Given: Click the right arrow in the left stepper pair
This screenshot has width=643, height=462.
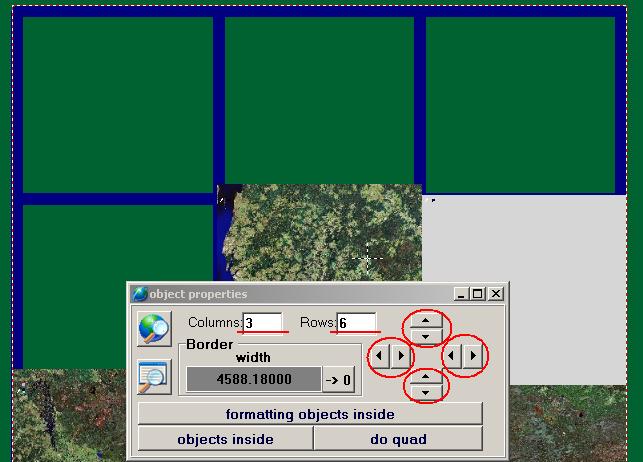Looking at the screenshot, I should pyautogui.click(x=400, y=355).
